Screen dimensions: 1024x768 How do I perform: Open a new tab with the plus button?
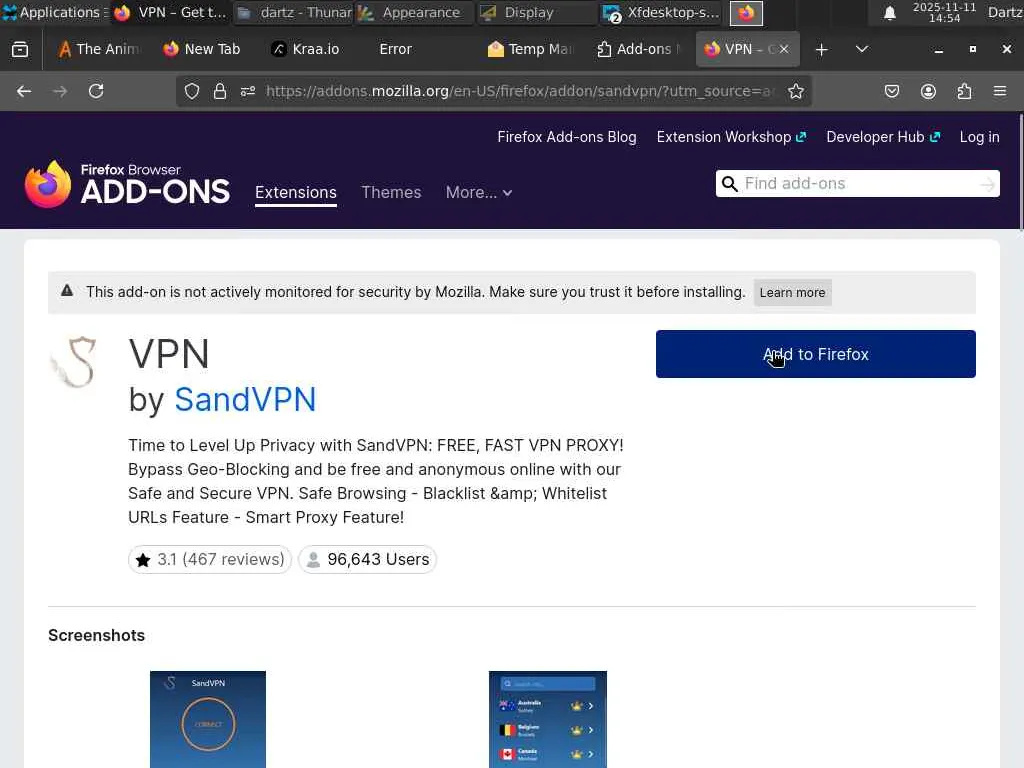coord(822,50)
